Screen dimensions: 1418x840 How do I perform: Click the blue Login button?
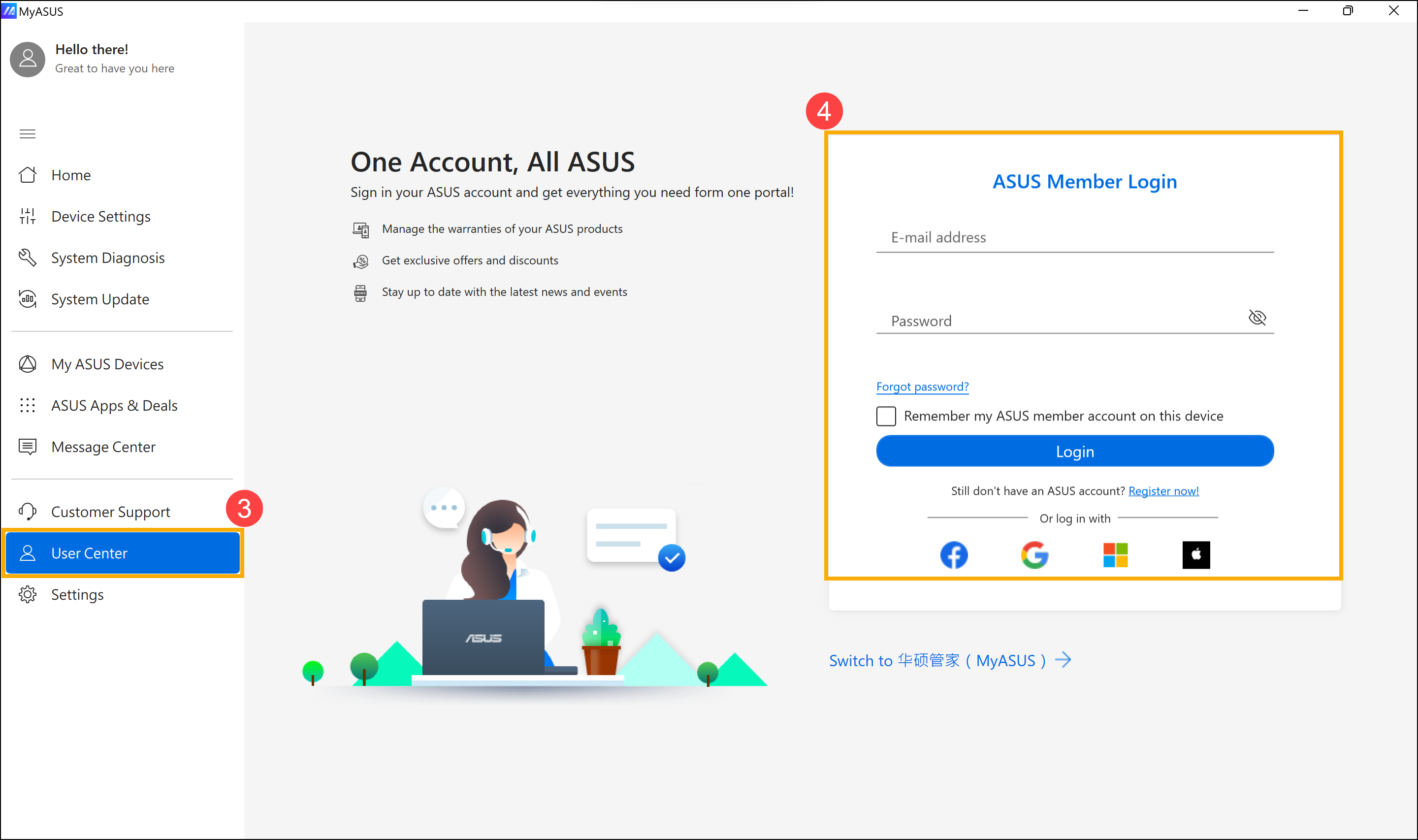tap(1075, 451)
